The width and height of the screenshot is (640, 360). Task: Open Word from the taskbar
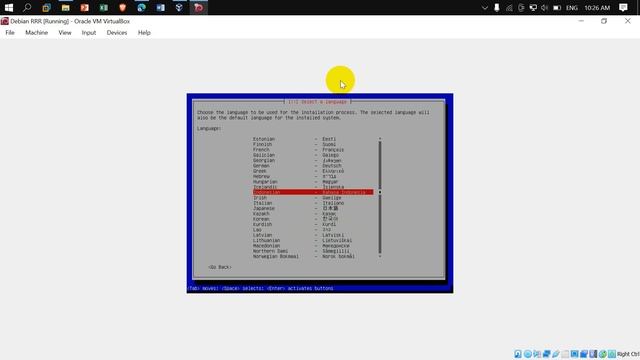tap(160, 7)
